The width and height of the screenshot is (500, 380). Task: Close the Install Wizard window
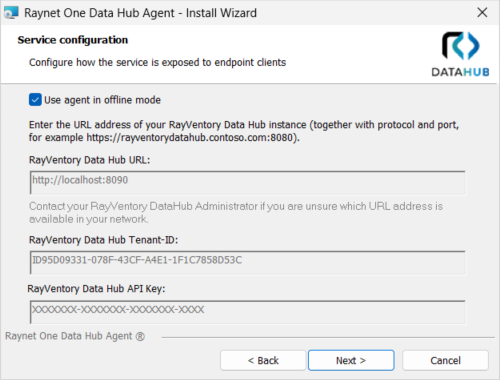click(482, 13)
